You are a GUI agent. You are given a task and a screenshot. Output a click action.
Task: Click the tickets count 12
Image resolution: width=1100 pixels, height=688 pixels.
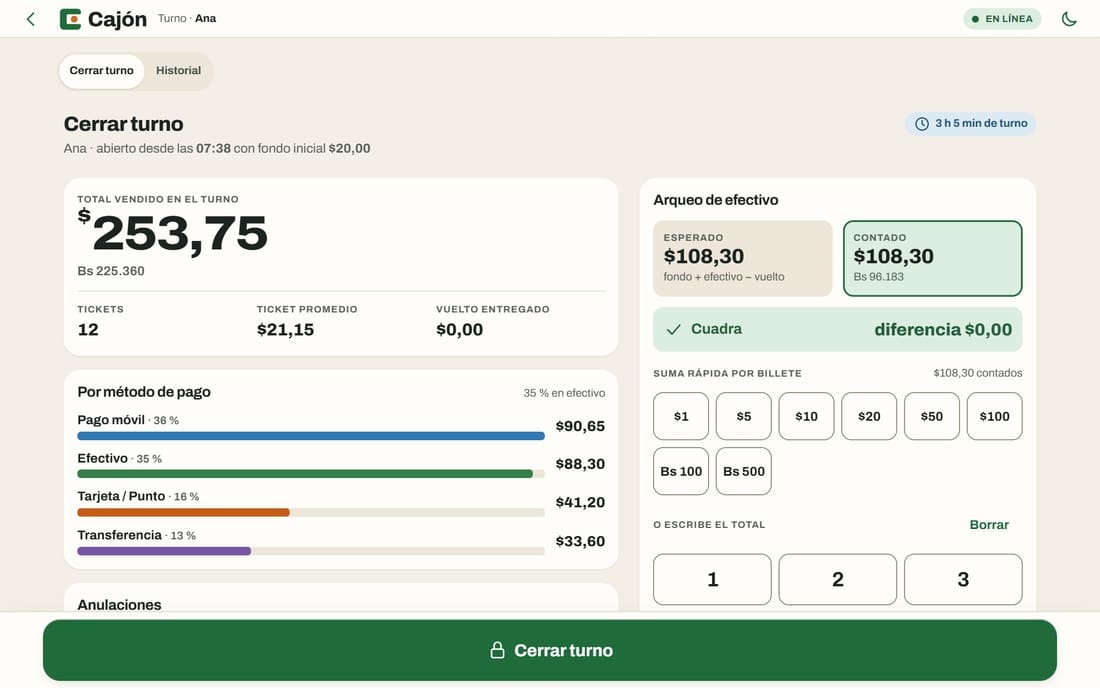(x=88, y=330)
